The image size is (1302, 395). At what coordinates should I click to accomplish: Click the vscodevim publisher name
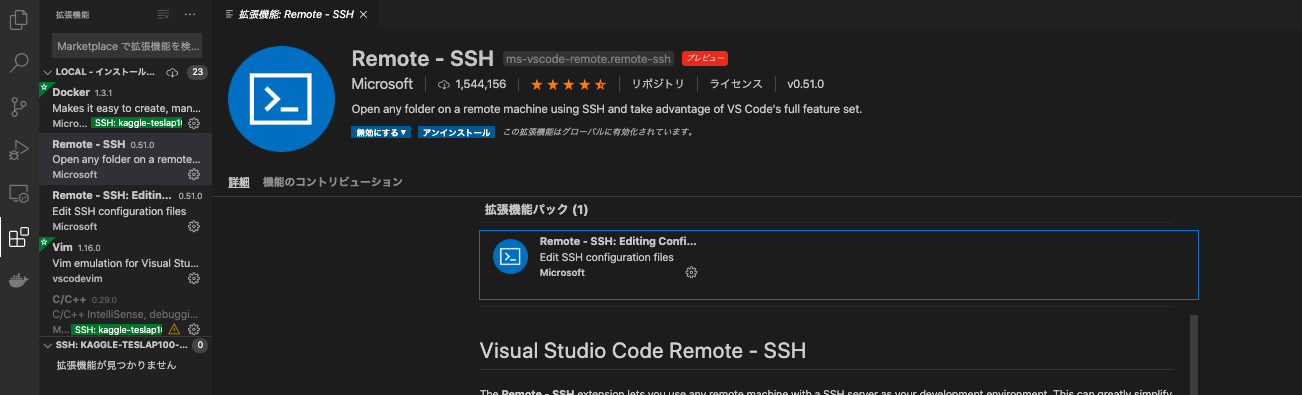pyautogui.click(x=77, y=278)
